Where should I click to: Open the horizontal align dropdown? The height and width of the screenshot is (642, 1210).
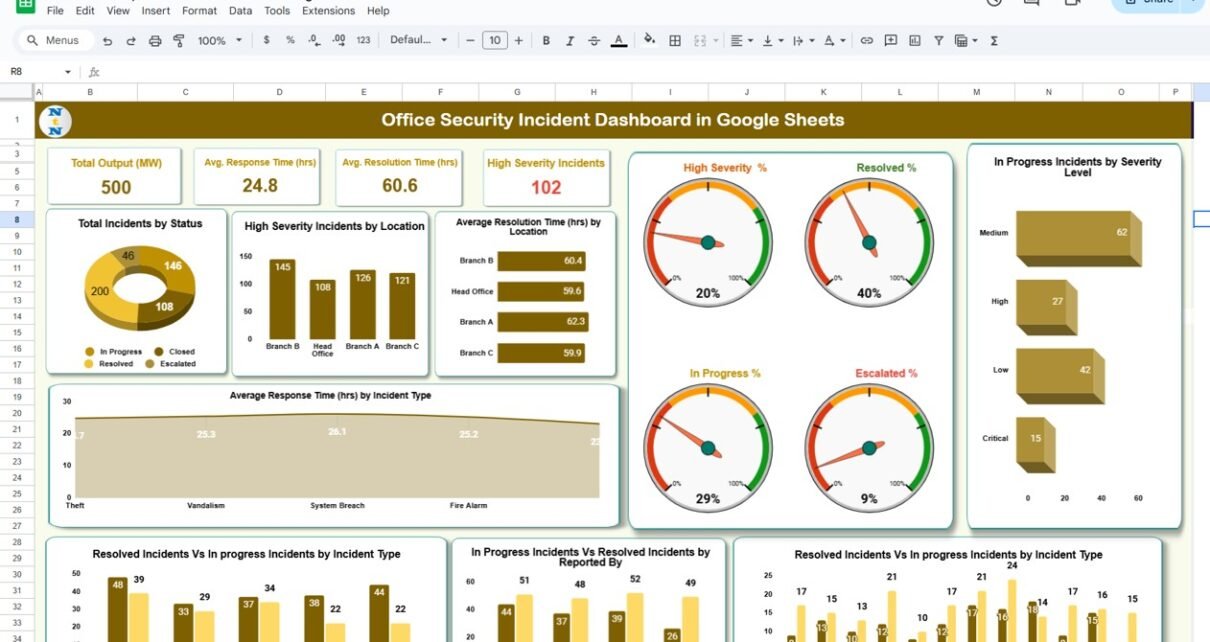click(x=740, y=41)
